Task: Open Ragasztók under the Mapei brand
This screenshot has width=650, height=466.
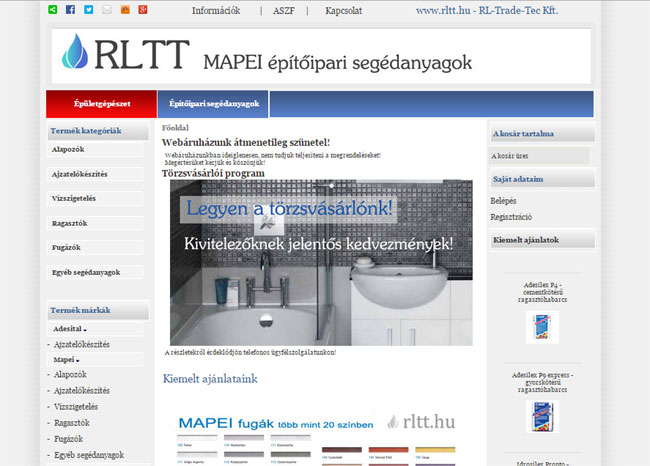Action: click(72, 423)
